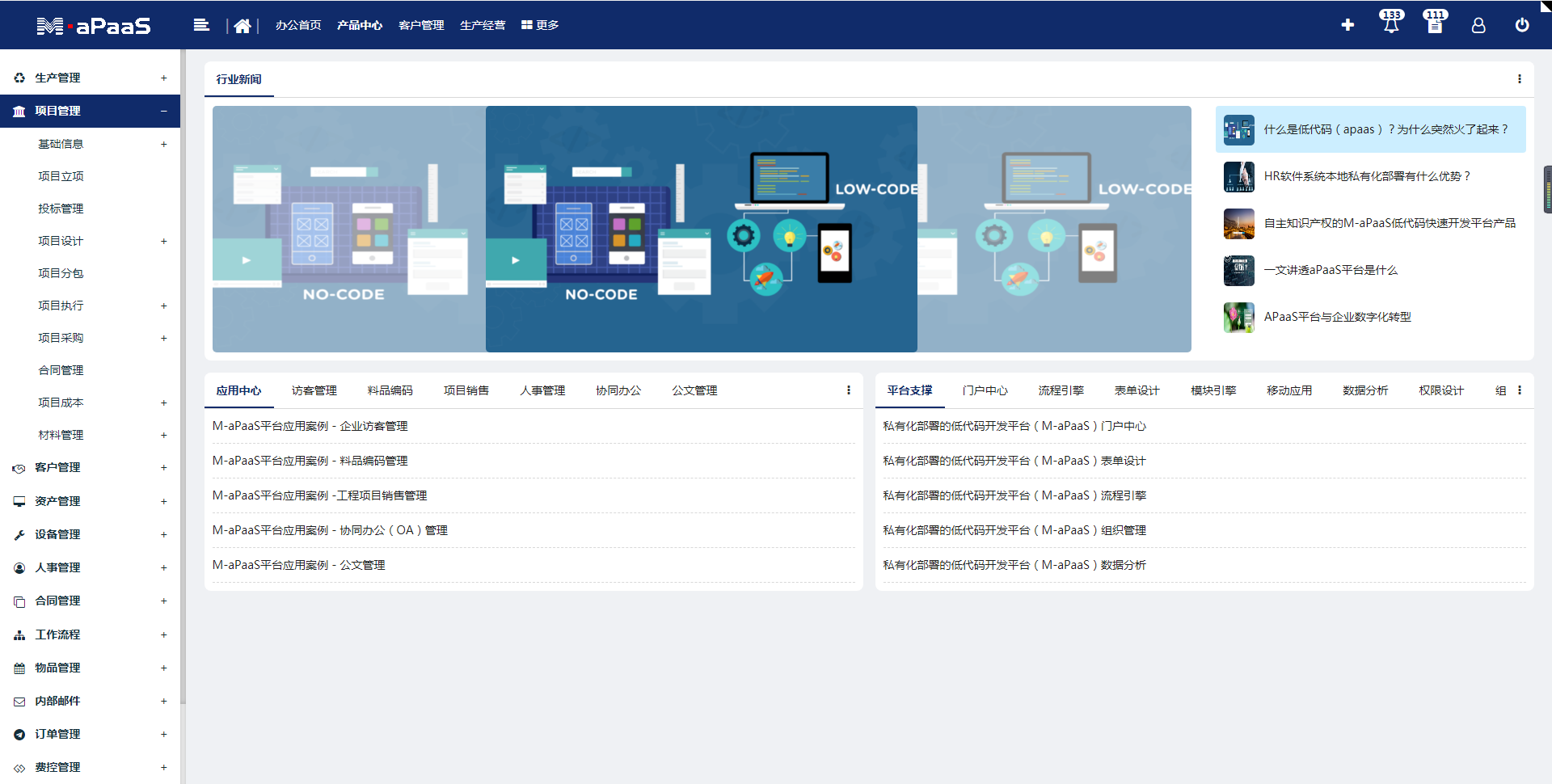Open 产品中心 in the top navigation
The height and width of the screenshot is (784, 1552).
coord(360,25)
